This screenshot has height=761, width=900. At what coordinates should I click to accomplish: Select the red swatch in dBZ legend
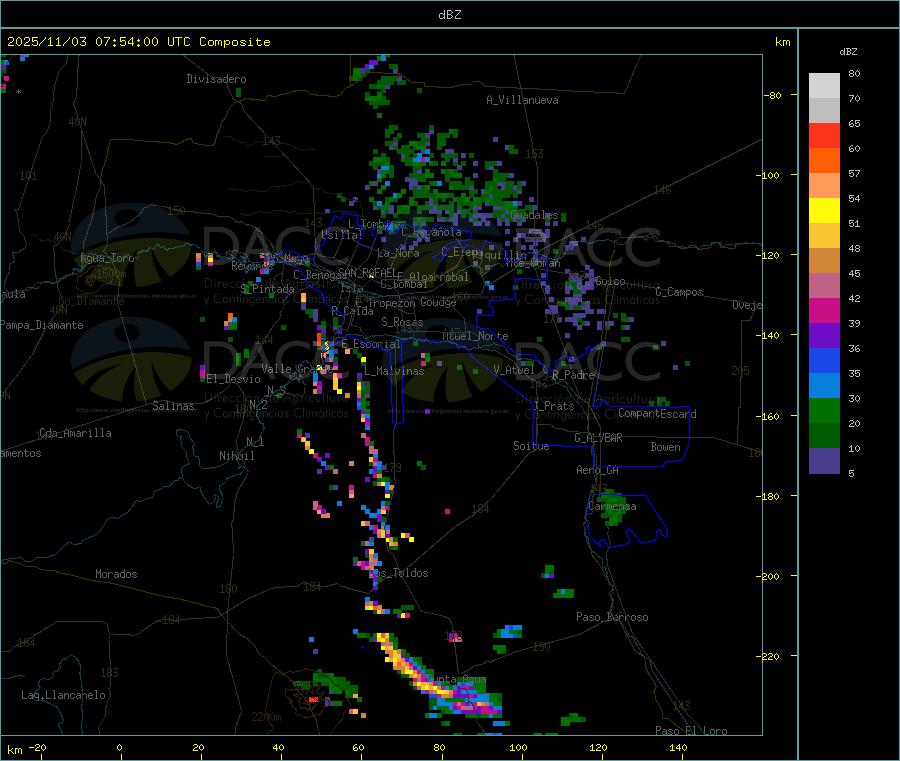[824, 135]
